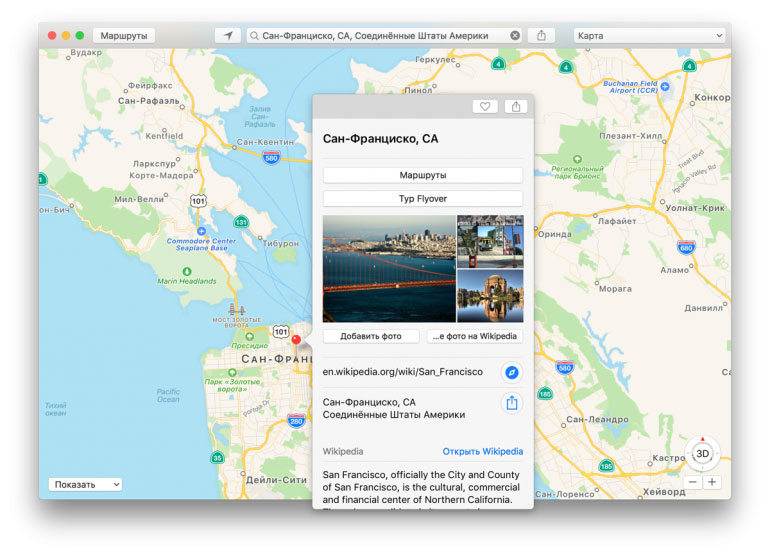Click the search field with Сан-Франциско text

(384, 35)
